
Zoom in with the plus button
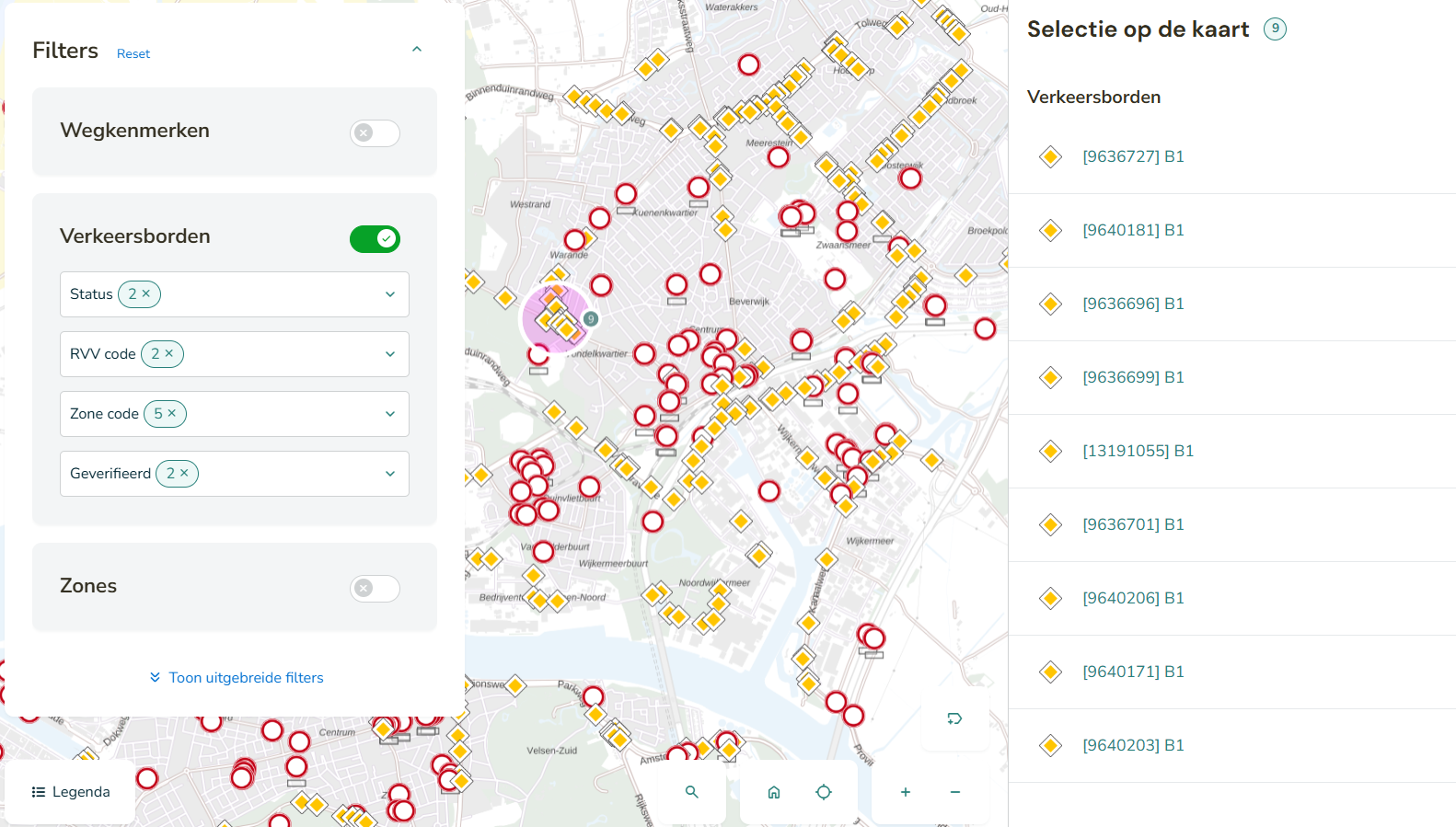pyautogui.click(x=906, y=792)
